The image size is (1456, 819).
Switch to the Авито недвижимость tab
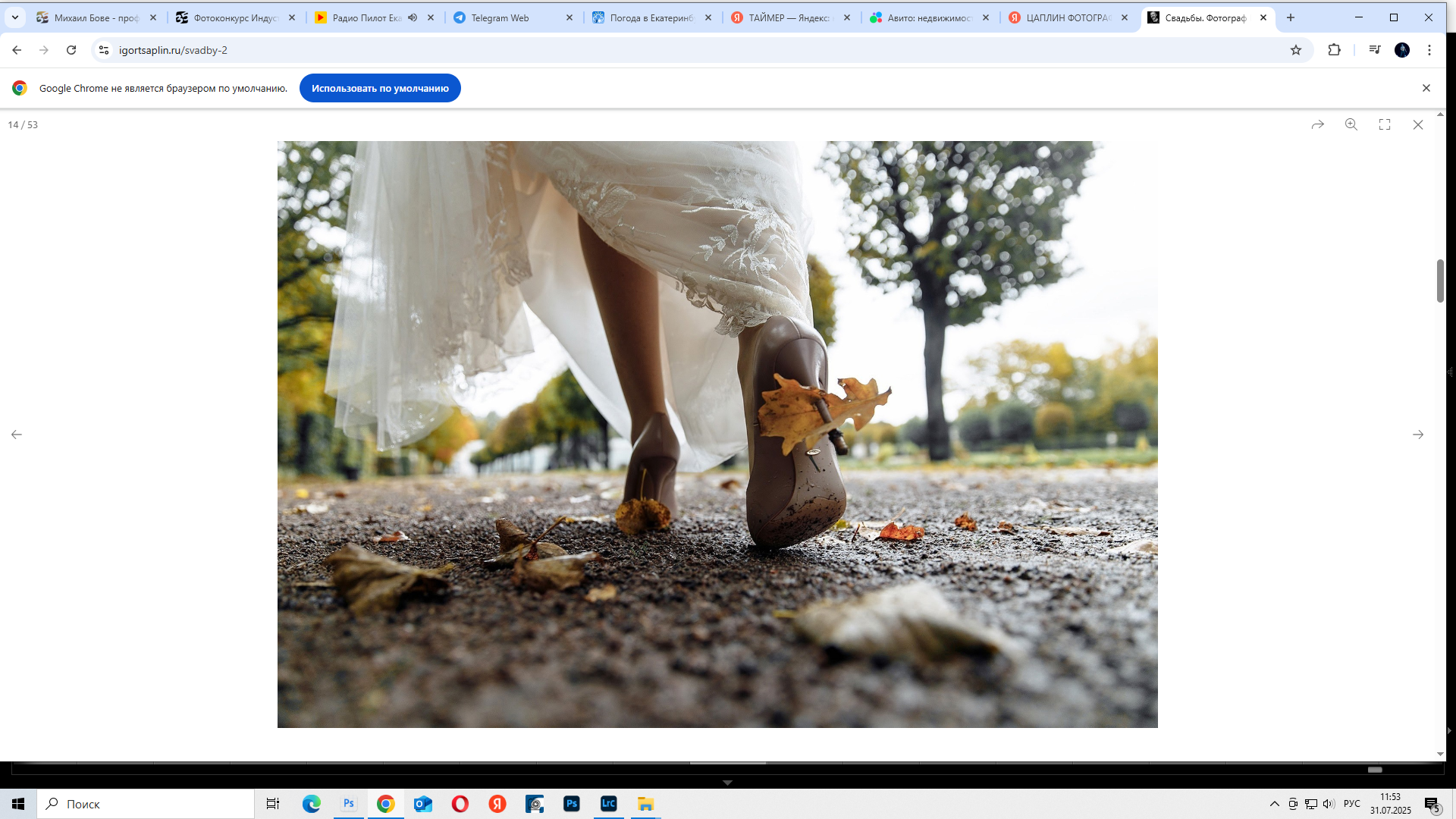point(929,17)
